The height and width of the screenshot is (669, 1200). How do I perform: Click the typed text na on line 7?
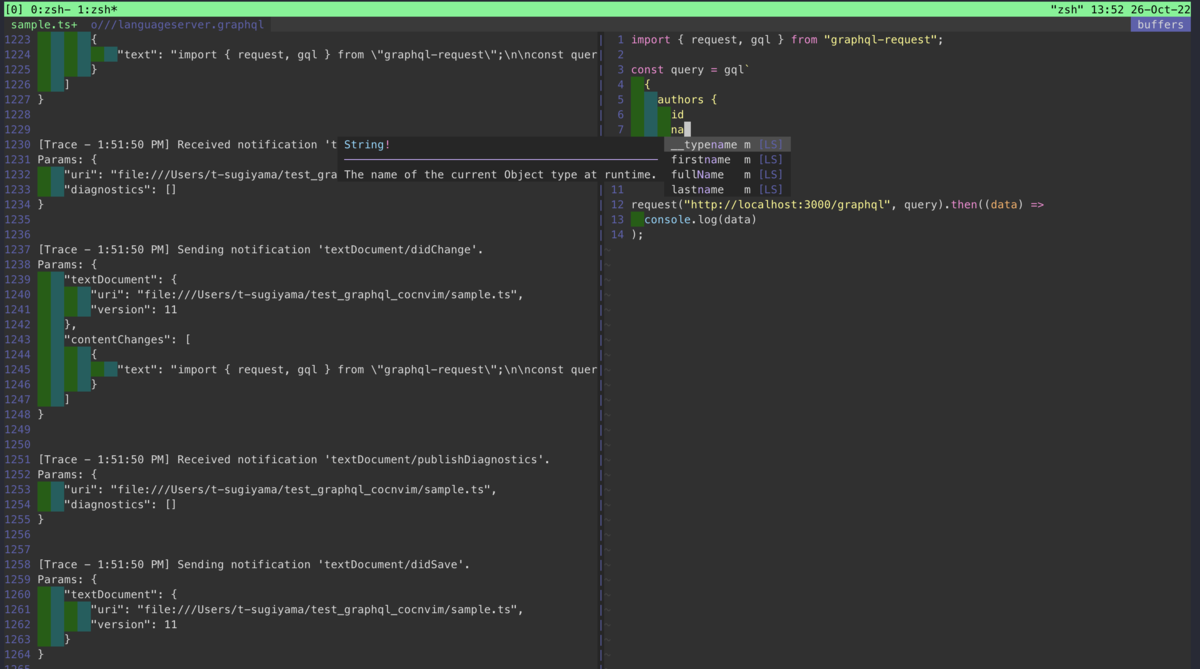tap(678, 130)
